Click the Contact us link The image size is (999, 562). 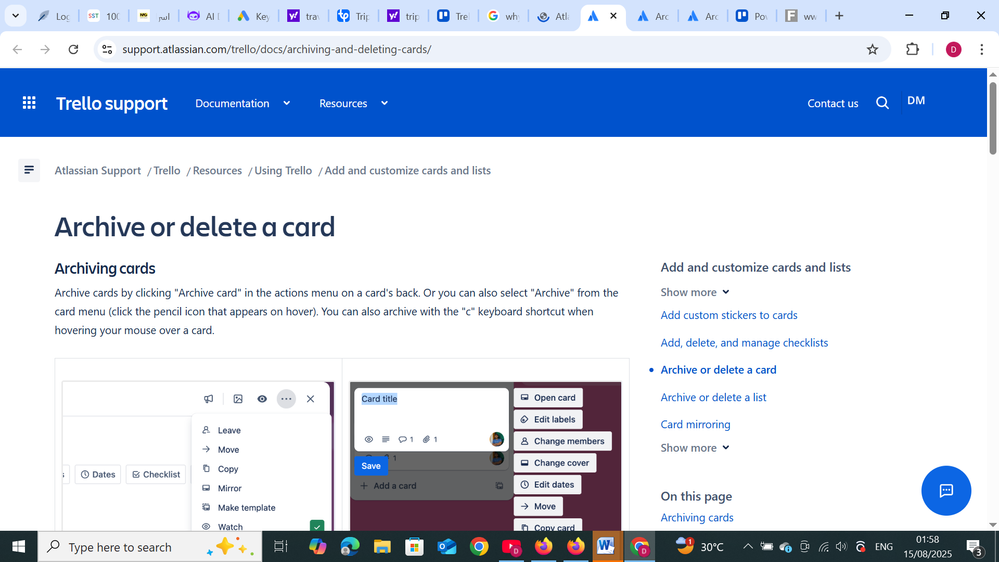pos(833,103)
